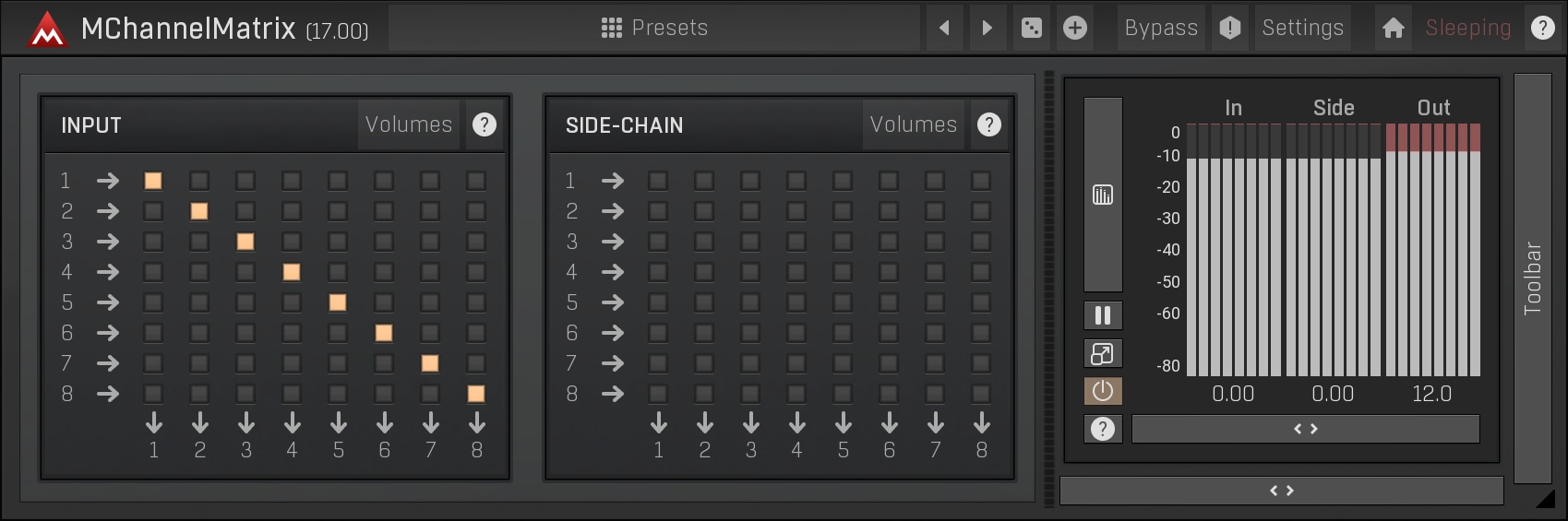This screenshot has width=1568, height=521.
Task: Click the random preset dice icon
Action: tap(1031, 28)
